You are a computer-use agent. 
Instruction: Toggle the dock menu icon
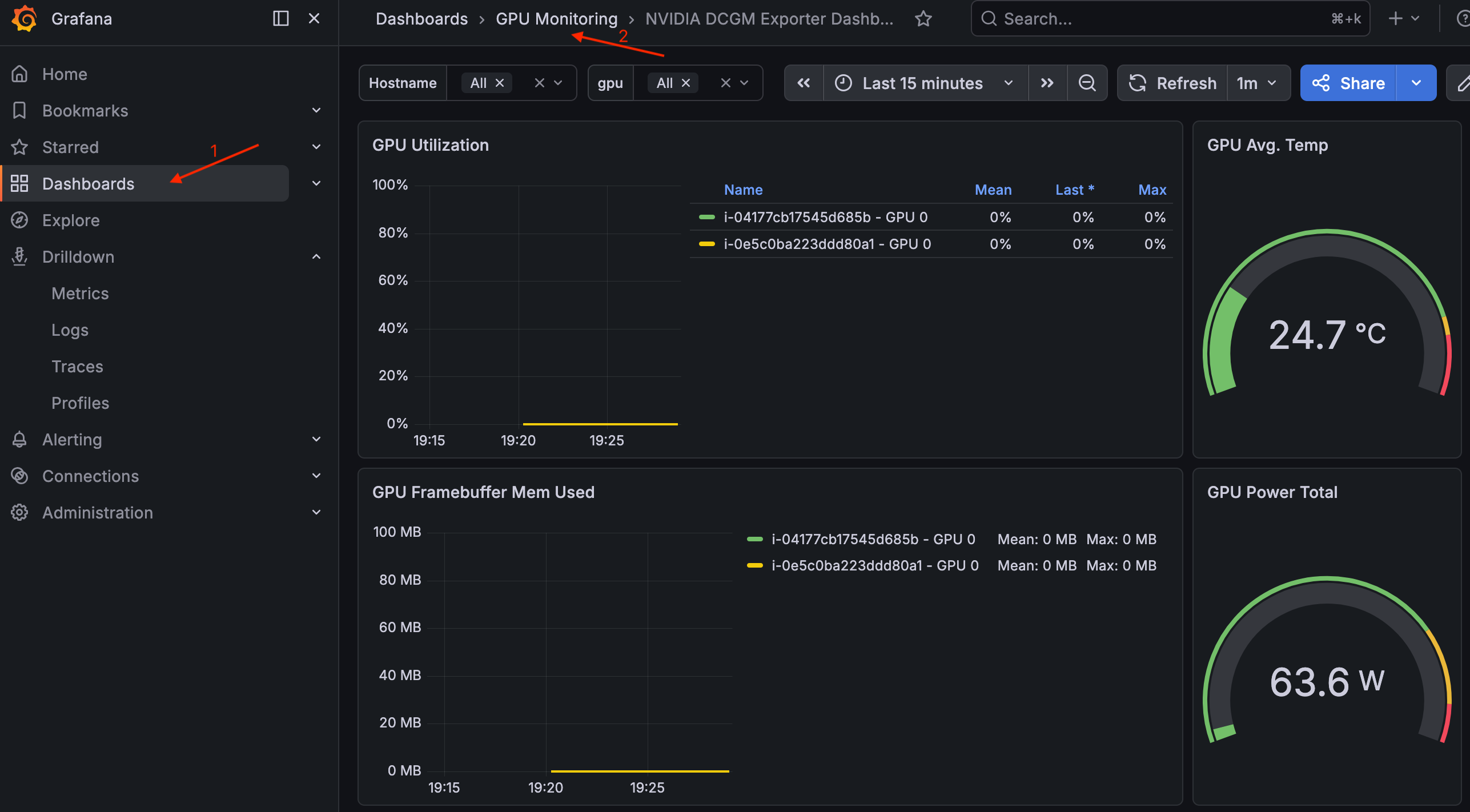pyautogui.click(x=280, y=18)
